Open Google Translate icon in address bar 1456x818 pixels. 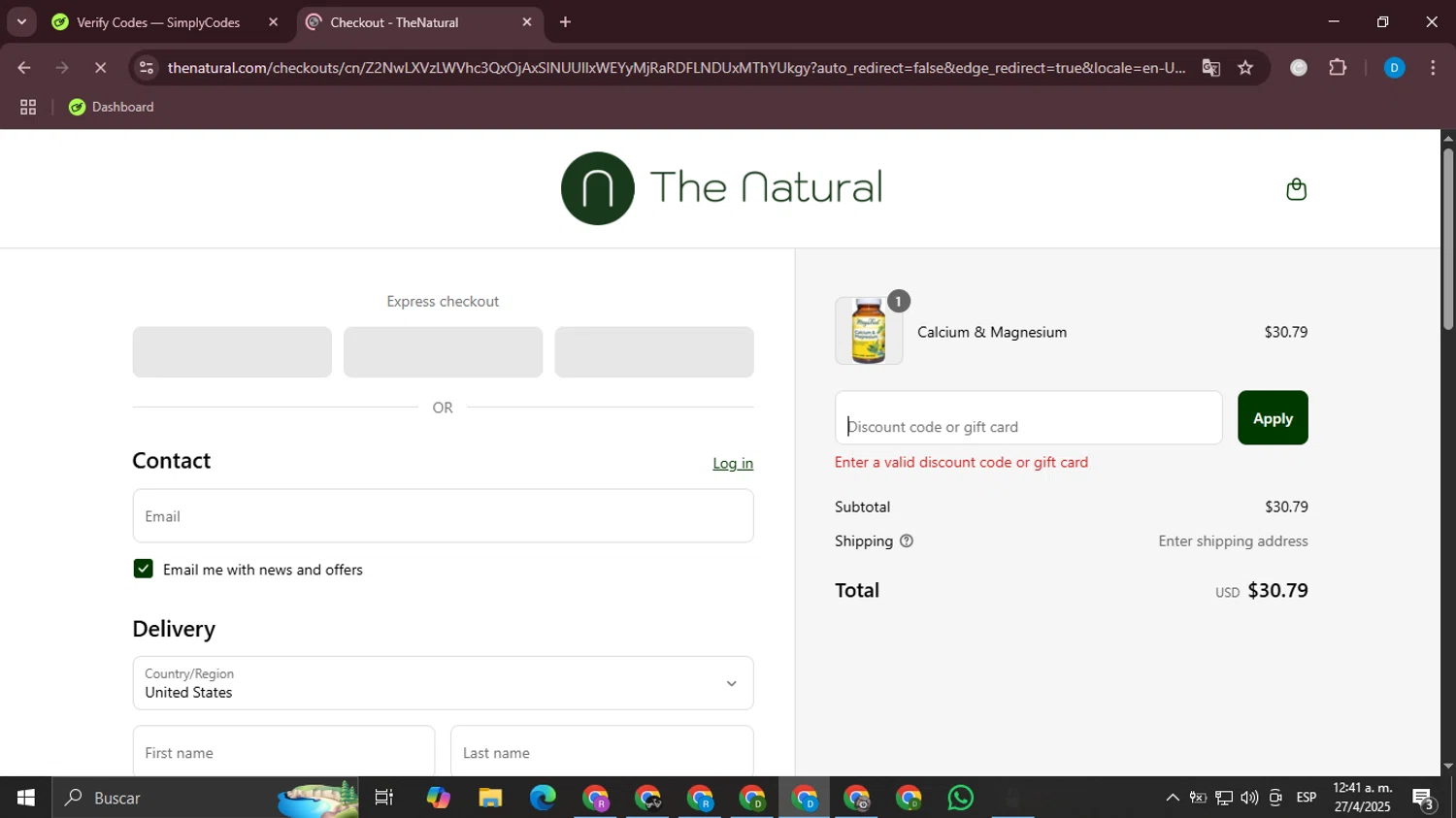pyautogui.click(x=1210, y=68)
